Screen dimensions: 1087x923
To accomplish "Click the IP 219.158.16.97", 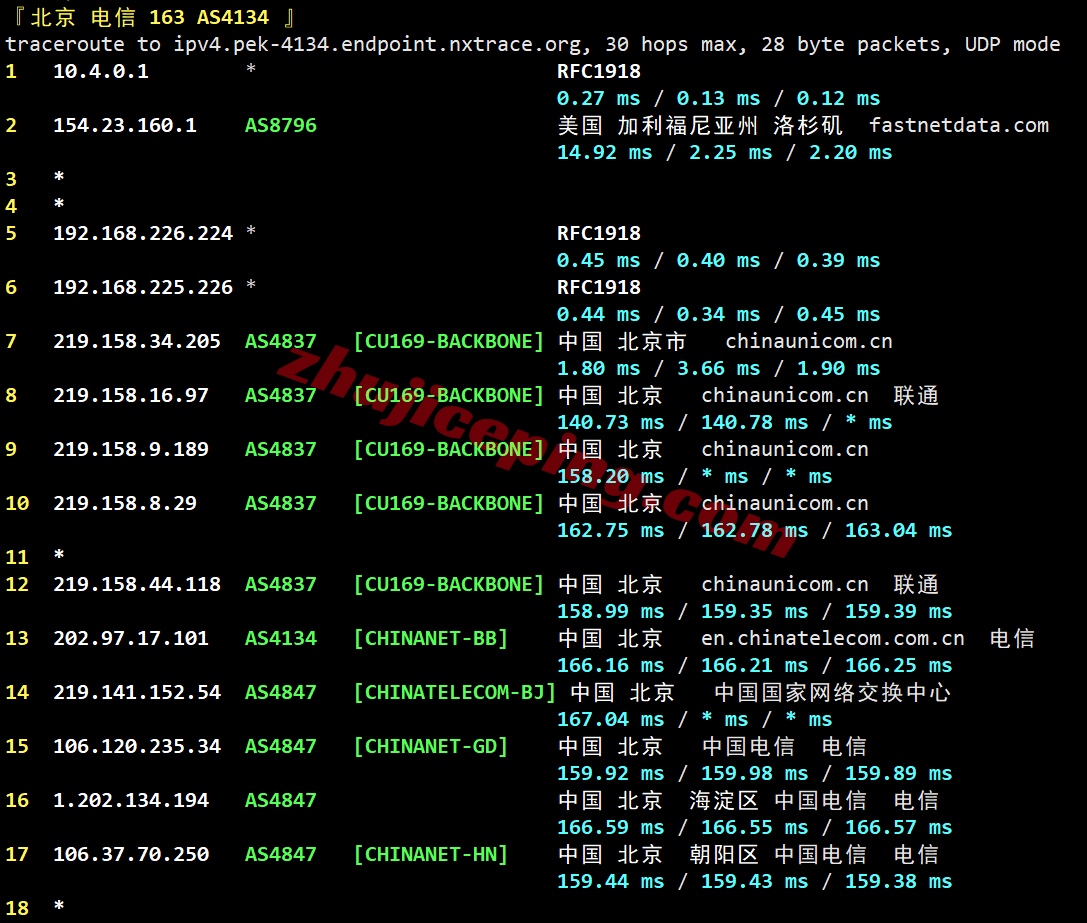I will click(131, 396).
